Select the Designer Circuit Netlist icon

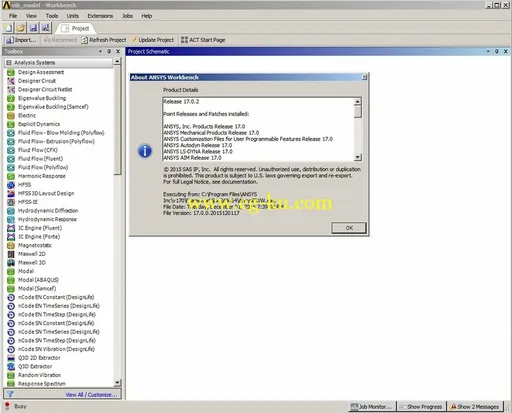[x=11, y=90]
